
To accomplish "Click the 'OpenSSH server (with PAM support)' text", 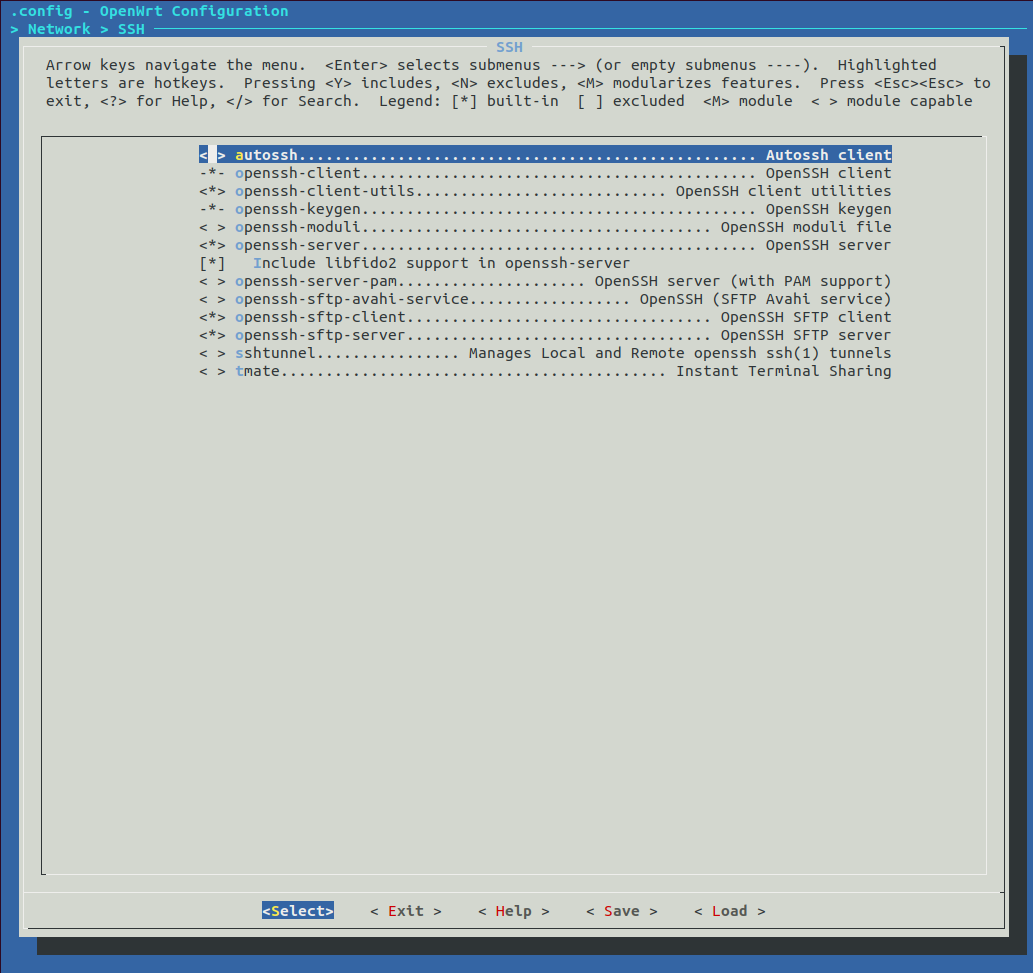I will pos(742,281).
